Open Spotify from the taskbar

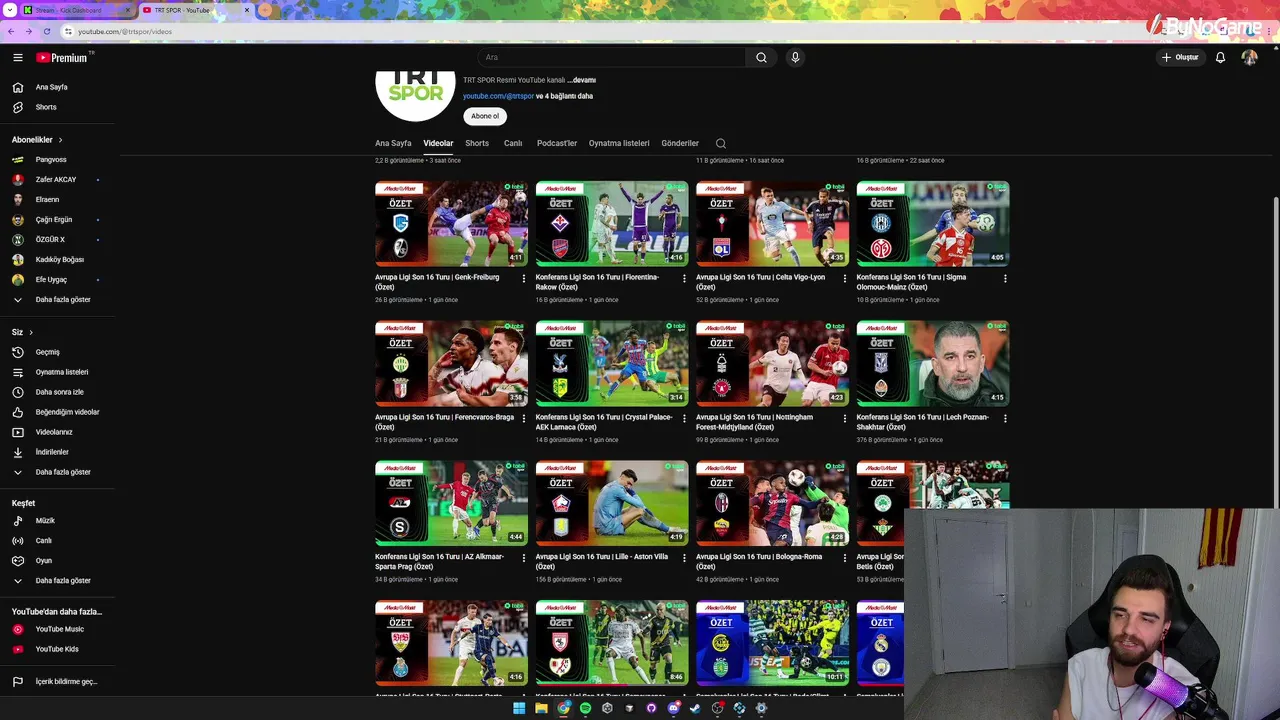click(585, 708)
